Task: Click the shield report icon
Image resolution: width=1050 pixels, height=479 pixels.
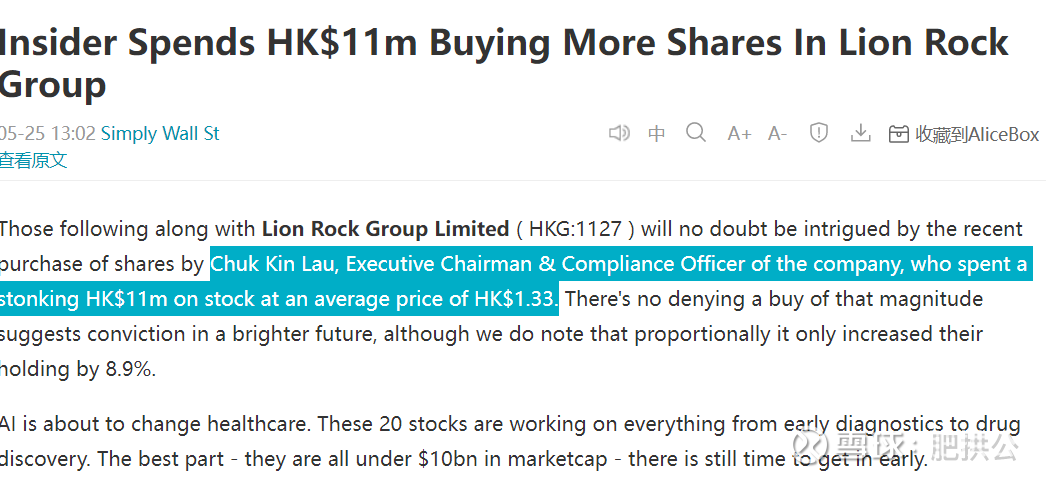Action: [x=819, y=133]
